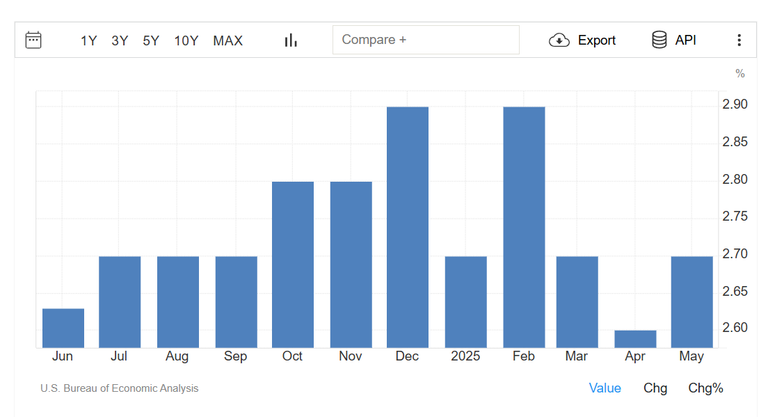Click the Nov bar in chart

[x=351, y=265]
